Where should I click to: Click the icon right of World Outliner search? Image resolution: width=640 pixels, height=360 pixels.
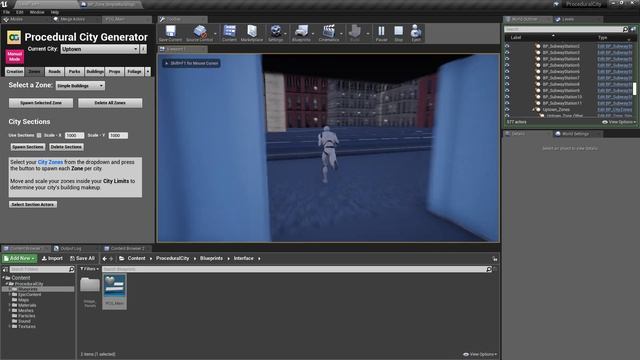(633, 29)
